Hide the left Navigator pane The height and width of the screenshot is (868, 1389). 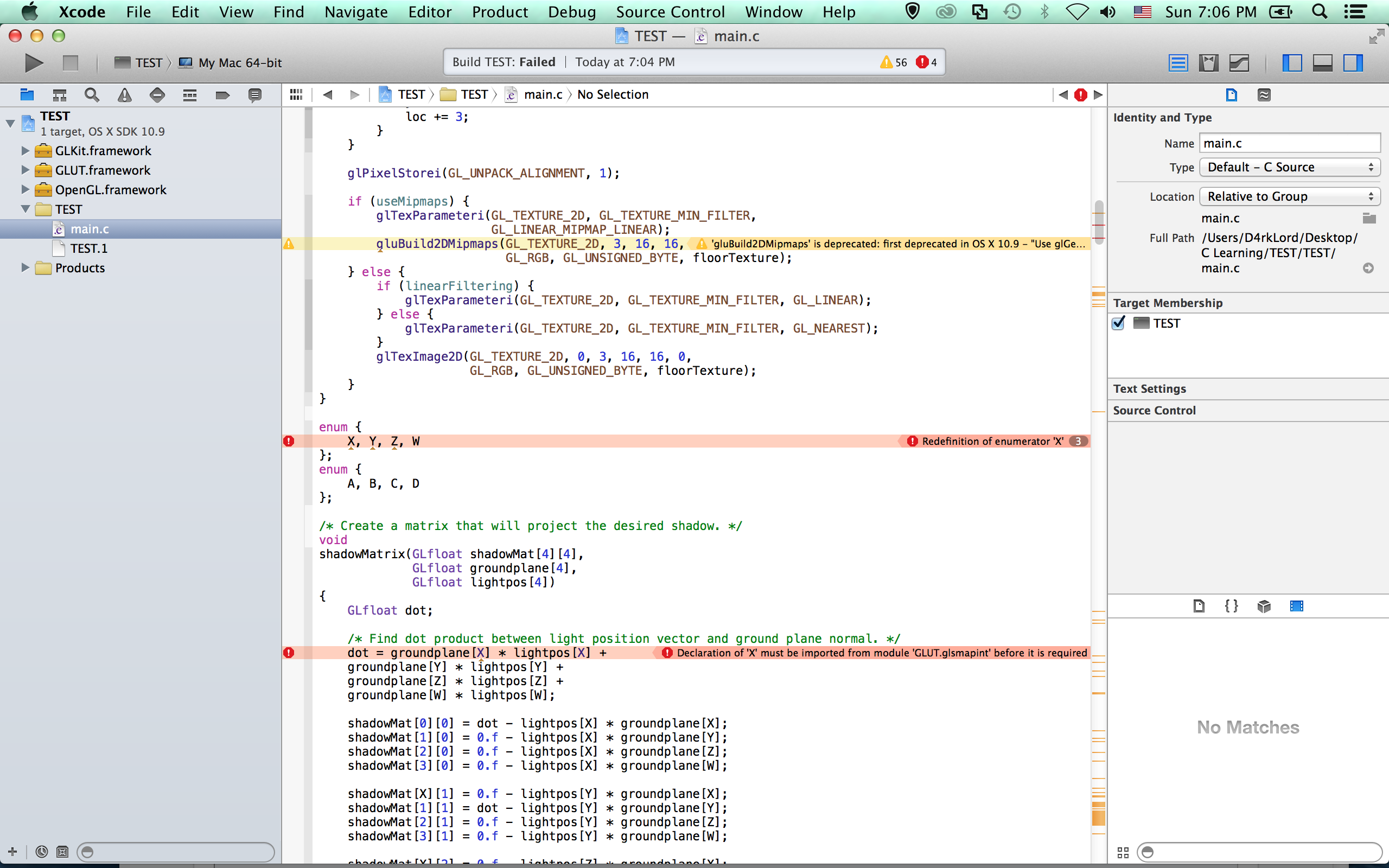(1291, 62)
